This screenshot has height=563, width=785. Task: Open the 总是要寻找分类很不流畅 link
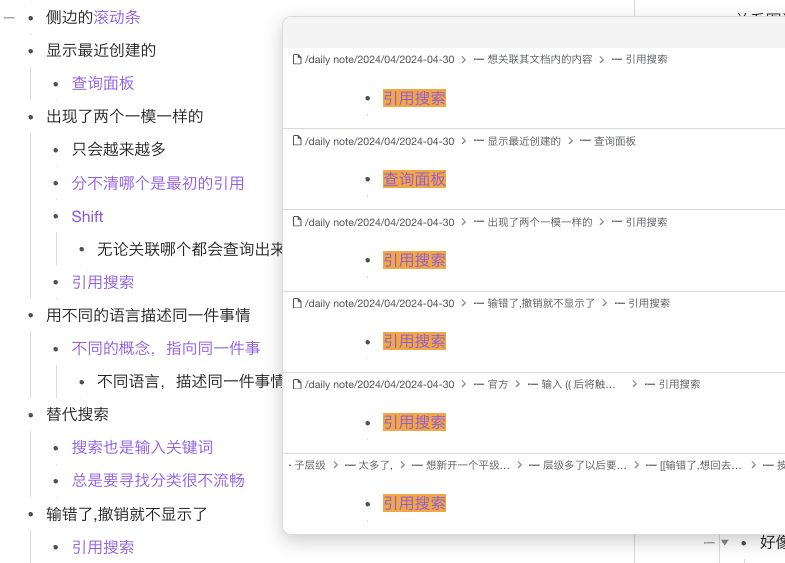tap(158, 480)
